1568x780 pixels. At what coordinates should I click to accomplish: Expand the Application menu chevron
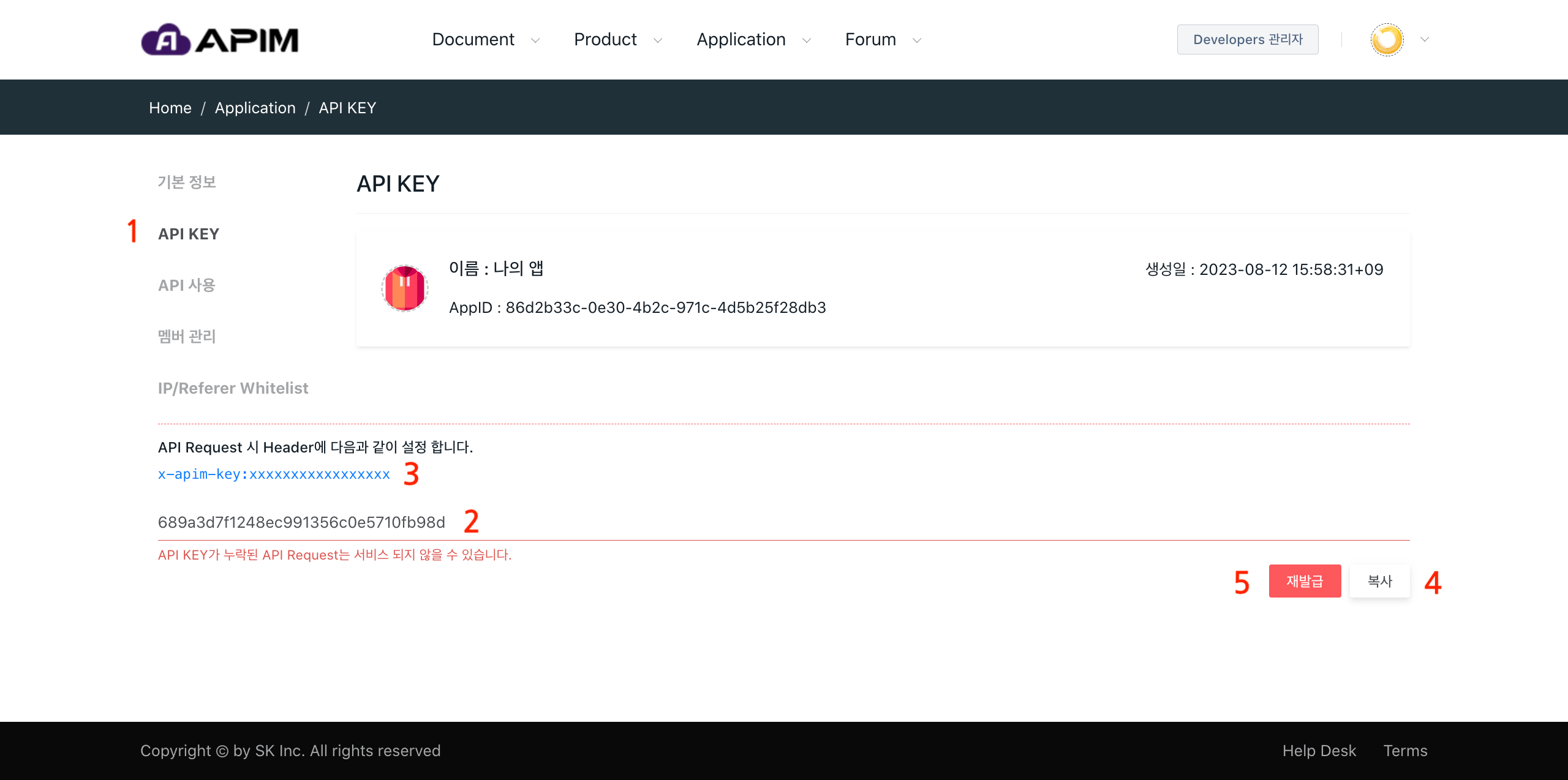pos(807,40)
